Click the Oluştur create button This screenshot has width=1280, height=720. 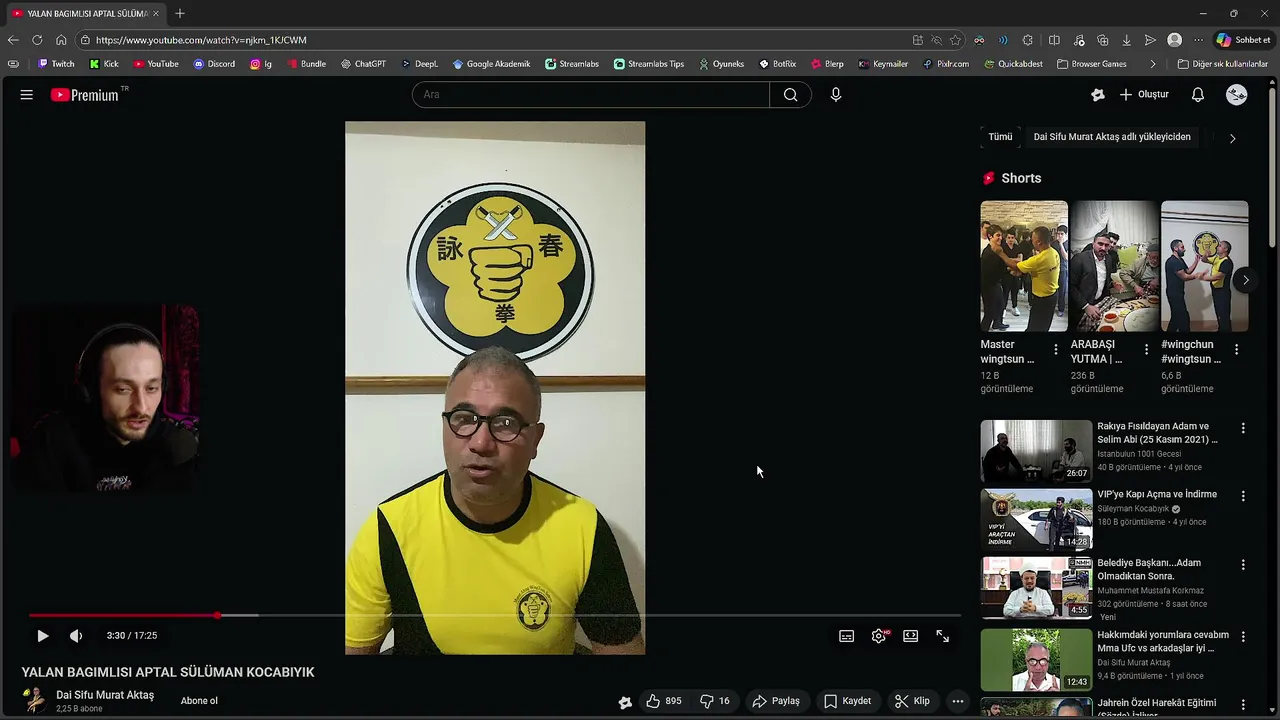(1144, 95)
